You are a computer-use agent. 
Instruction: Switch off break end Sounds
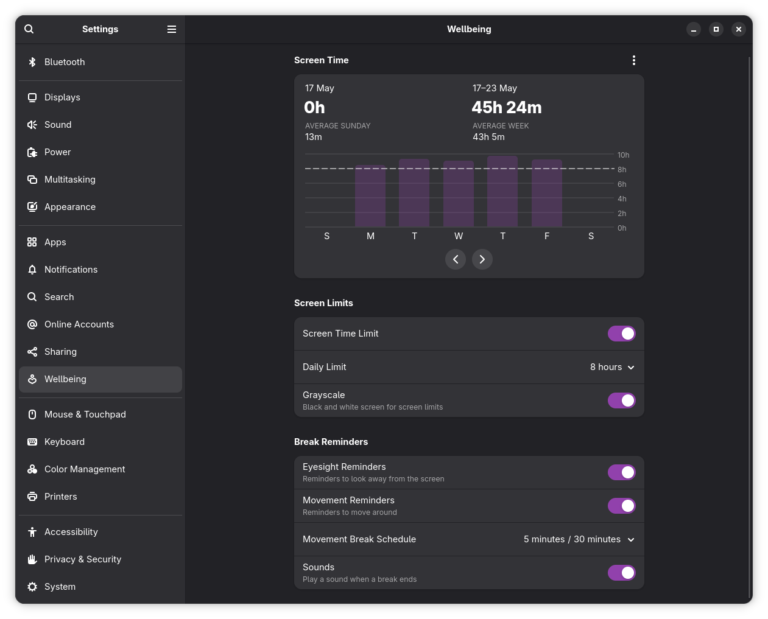[x=622, y=573]
